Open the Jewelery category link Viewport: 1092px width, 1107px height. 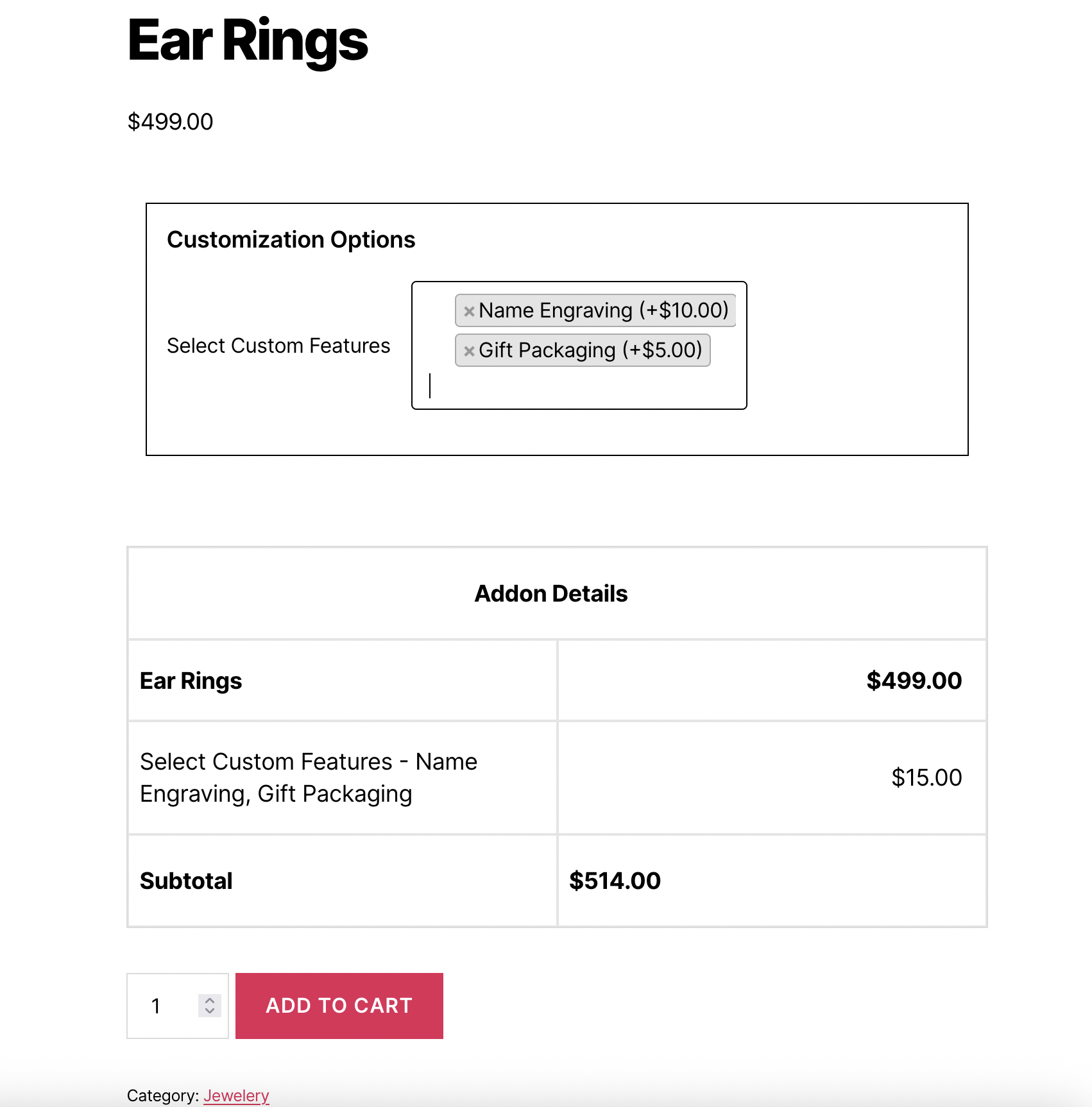pos(236,1095)
